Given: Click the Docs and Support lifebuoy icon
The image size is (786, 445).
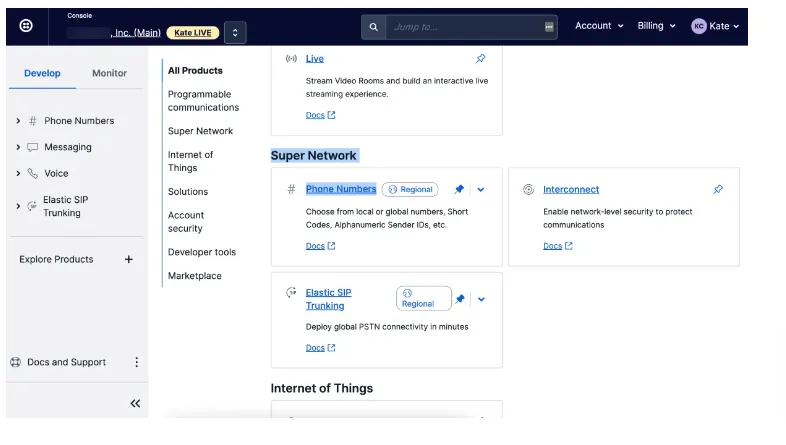Looking at the screenshot, I should pos(16,362).
